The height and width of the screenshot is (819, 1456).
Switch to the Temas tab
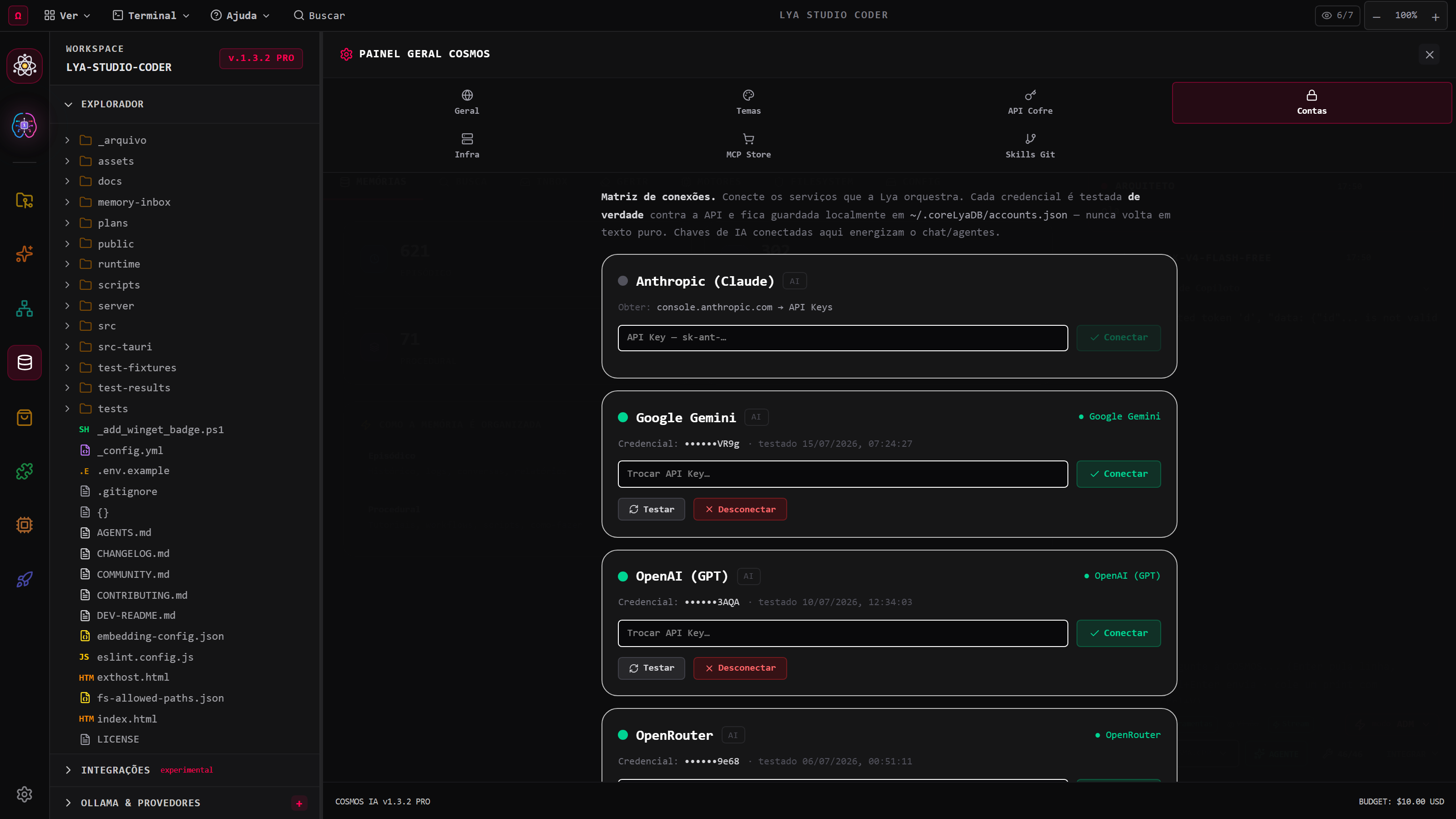pyautogui.click(x=748, y=102)
